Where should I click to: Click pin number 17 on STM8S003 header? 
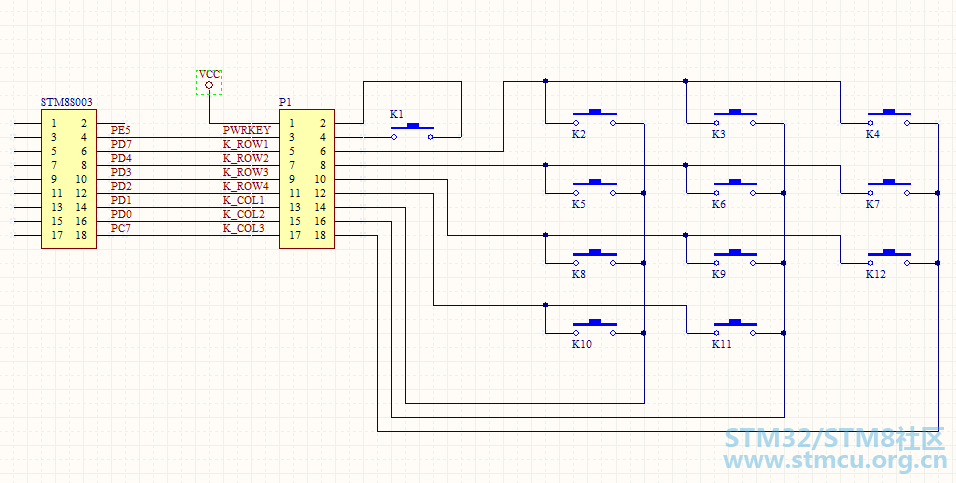click(57, 235)
